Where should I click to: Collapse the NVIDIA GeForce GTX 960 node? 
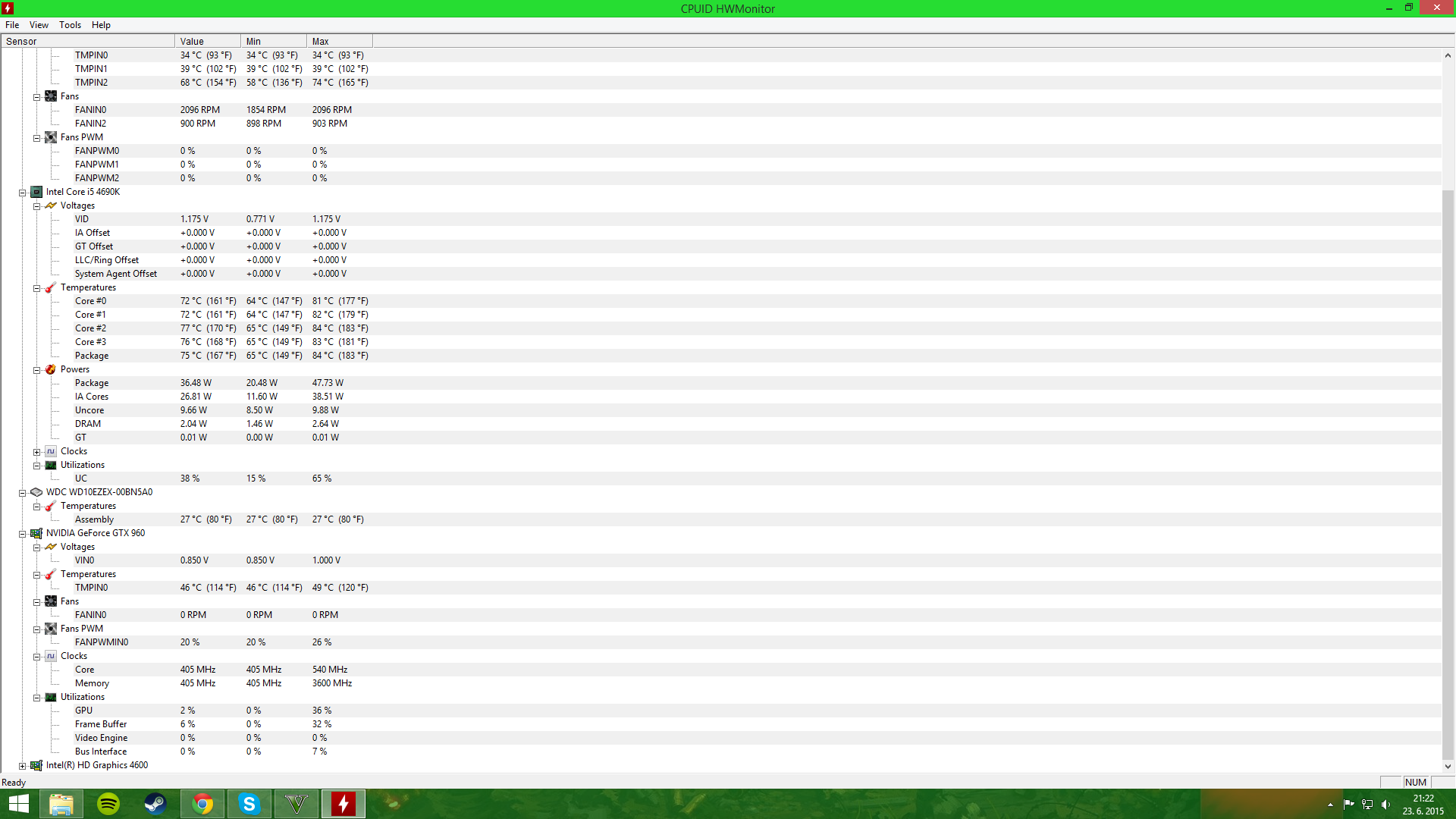click(x=23, y=534)
